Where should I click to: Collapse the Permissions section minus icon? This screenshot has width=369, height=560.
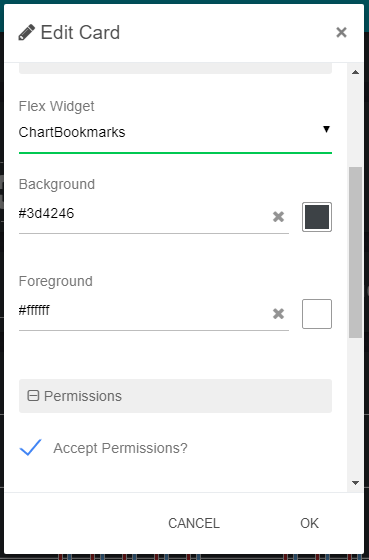tap(33, 396)
